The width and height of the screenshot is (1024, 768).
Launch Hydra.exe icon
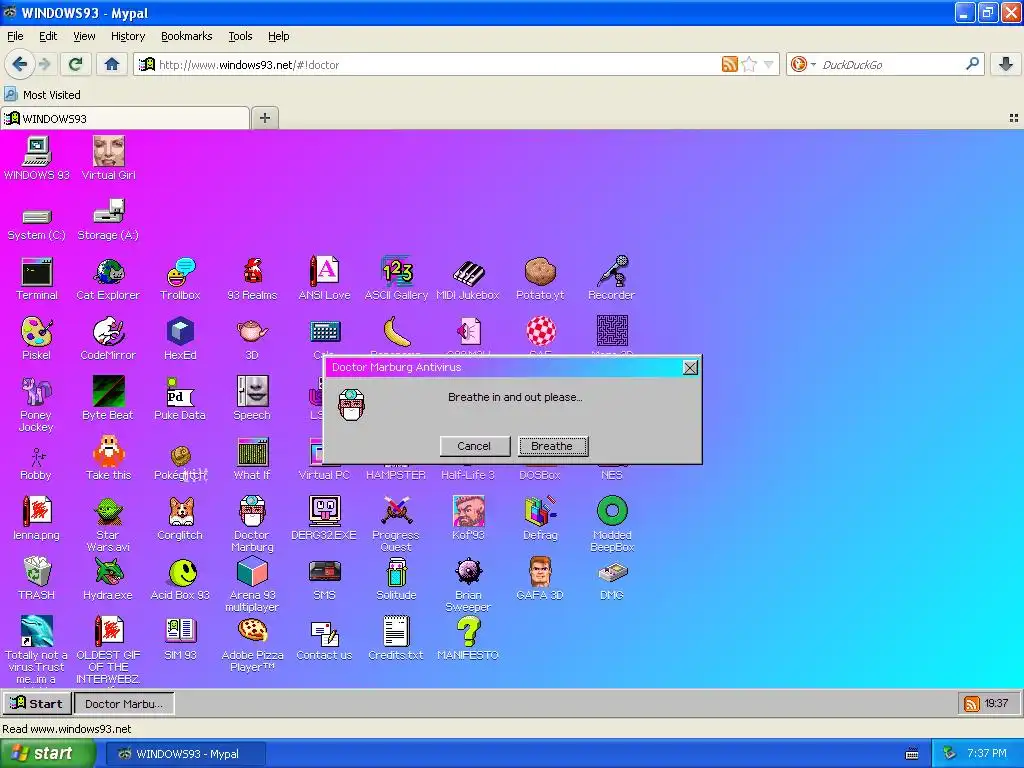coord(108,578)
